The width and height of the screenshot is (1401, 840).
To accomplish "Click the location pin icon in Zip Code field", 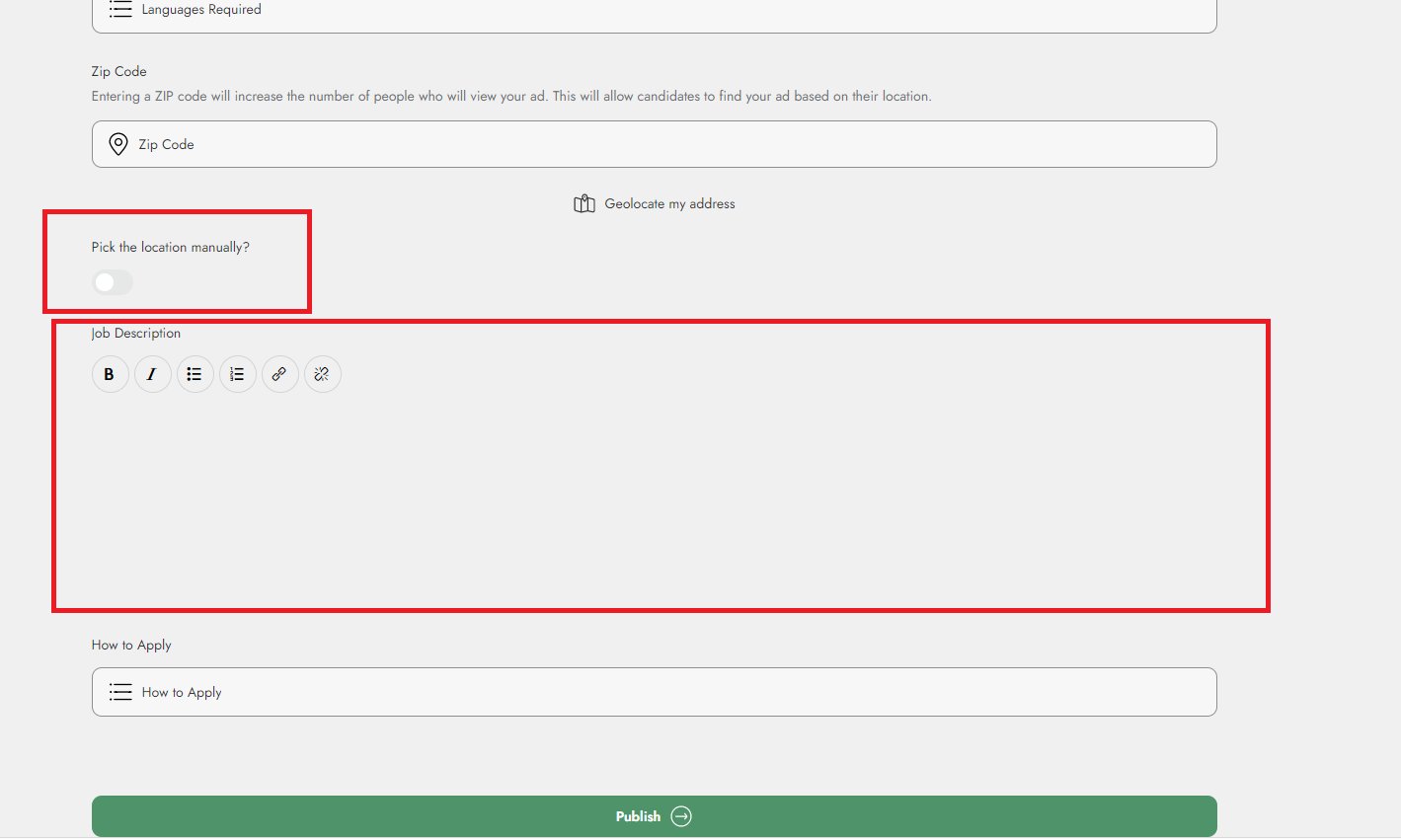I will click(118, 144).
